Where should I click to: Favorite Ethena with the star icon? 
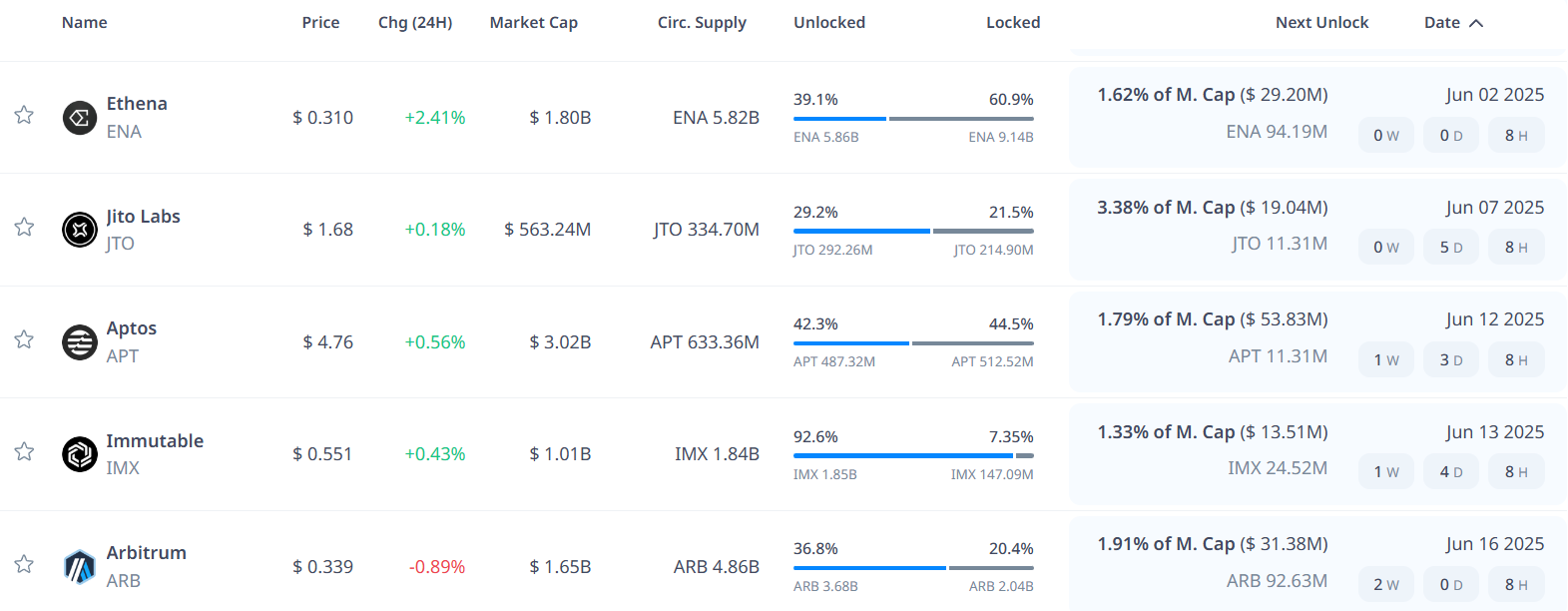(x=24, y=115)
